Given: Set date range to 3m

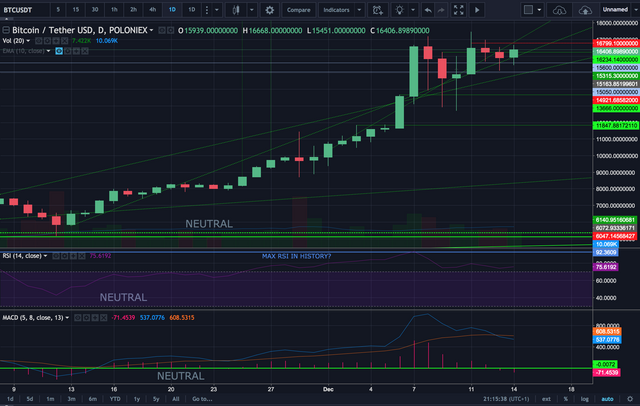Looking at the screenshot, I should 71,399.
